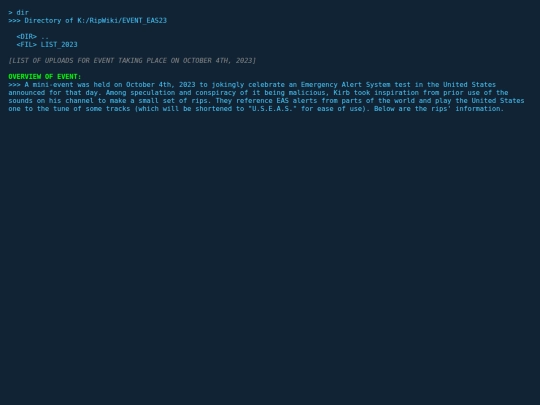
Task: Click the date 'October 4th, 2023' in overview paragraph
Action: pos(160,85)
